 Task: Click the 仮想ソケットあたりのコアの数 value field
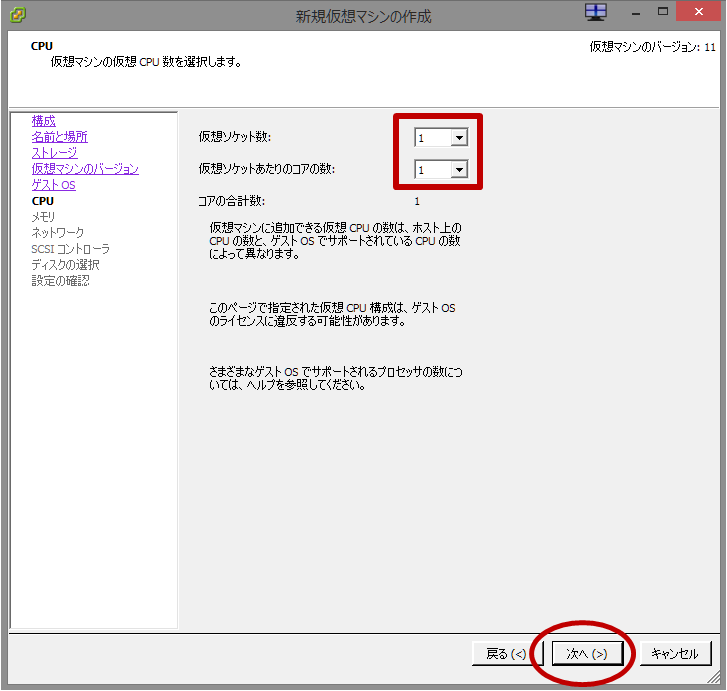(433, 169)
